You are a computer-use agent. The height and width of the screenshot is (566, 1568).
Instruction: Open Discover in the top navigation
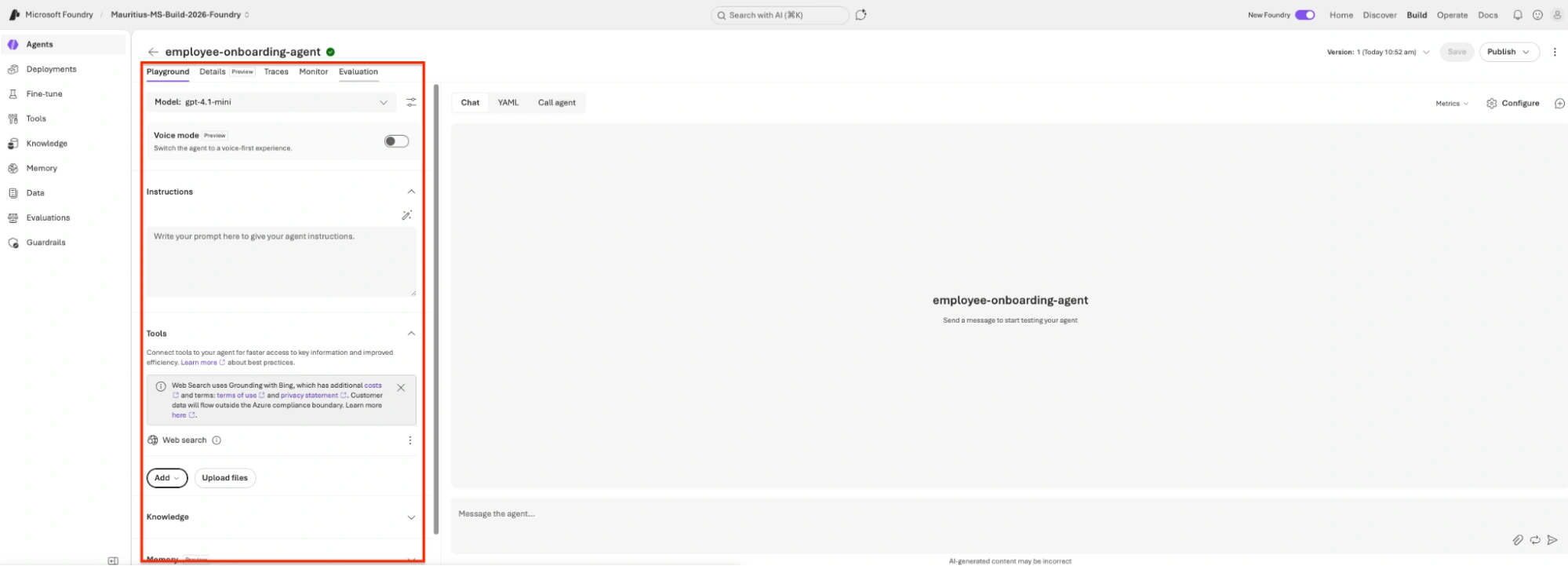click(1380, 15)
